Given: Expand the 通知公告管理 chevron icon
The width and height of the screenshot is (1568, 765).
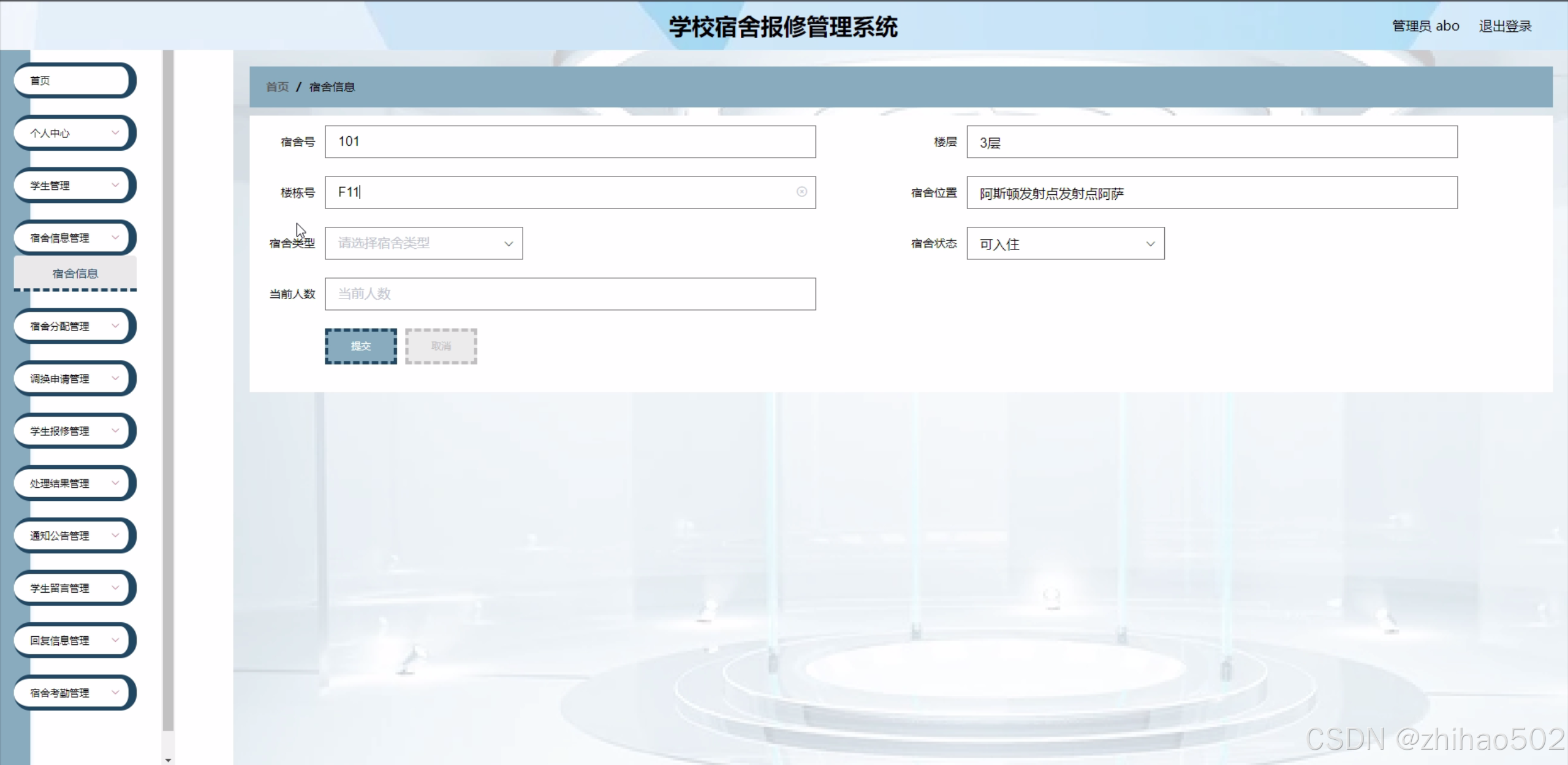Looking at the screenshot, I should coord(115,535).
